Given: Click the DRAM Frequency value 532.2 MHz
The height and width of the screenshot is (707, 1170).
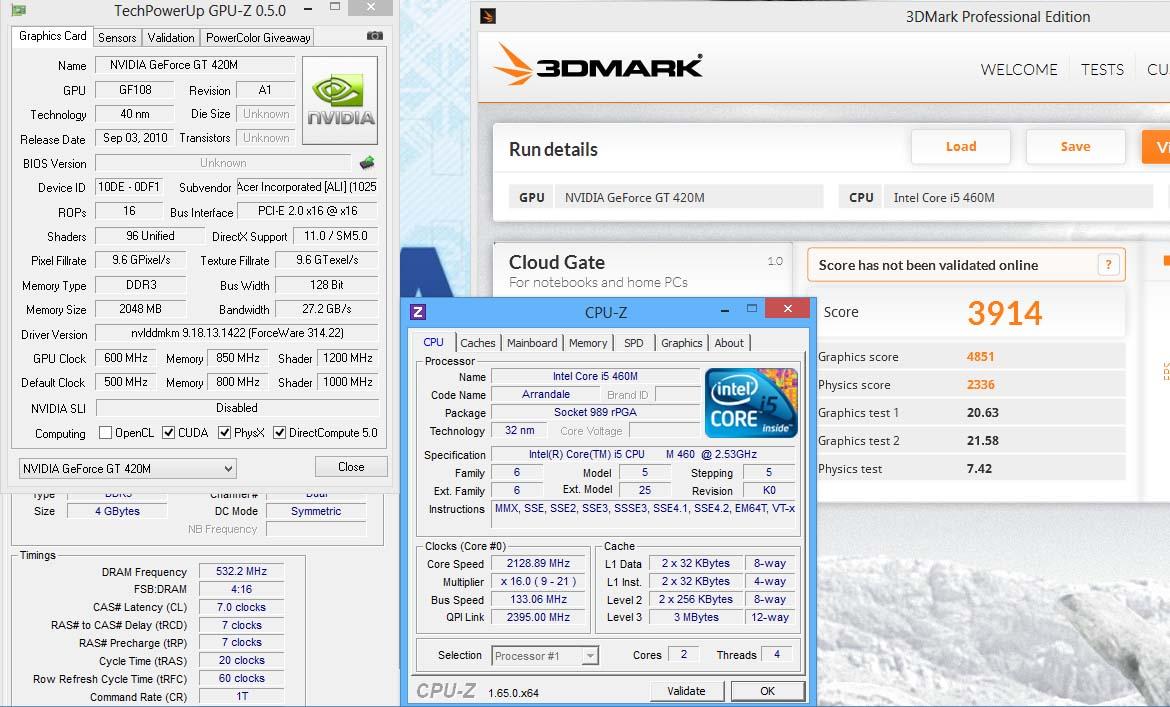Looking at the screenshot, I should [241, 571].
